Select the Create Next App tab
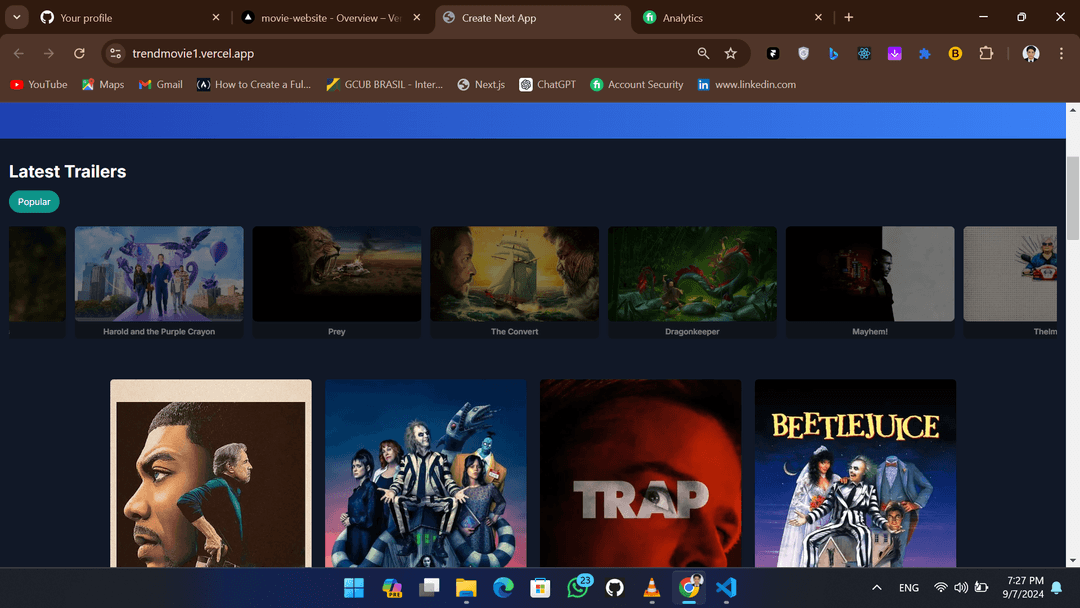 coord(532,18)
